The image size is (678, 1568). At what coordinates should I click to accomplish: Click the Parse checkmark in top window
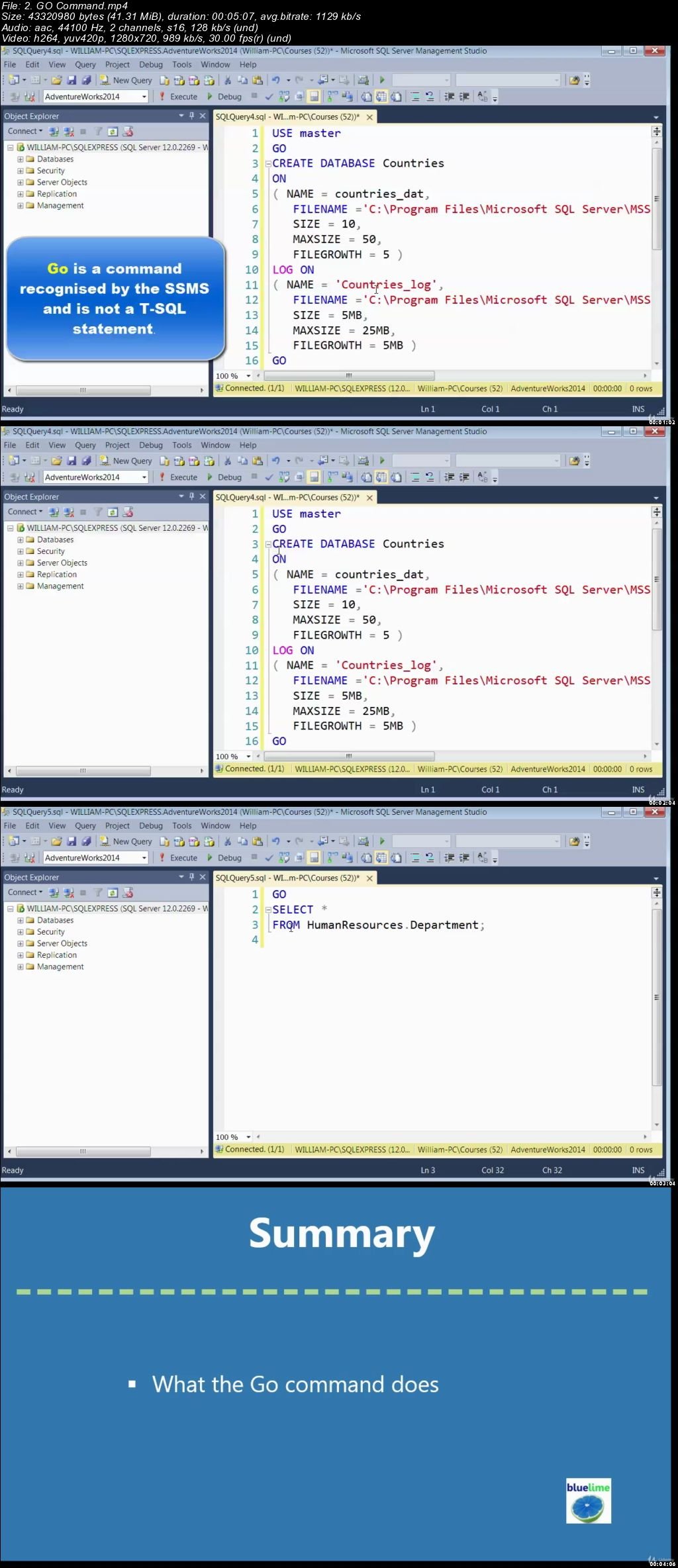[x=269, y=97]
